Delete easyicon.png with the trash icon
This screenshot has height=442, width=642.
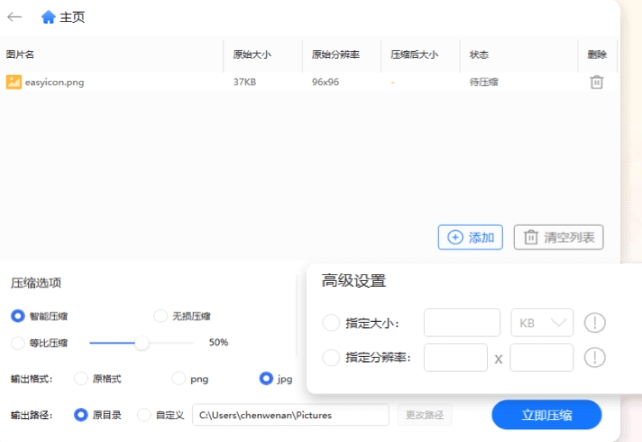click(x=597, y=82)
